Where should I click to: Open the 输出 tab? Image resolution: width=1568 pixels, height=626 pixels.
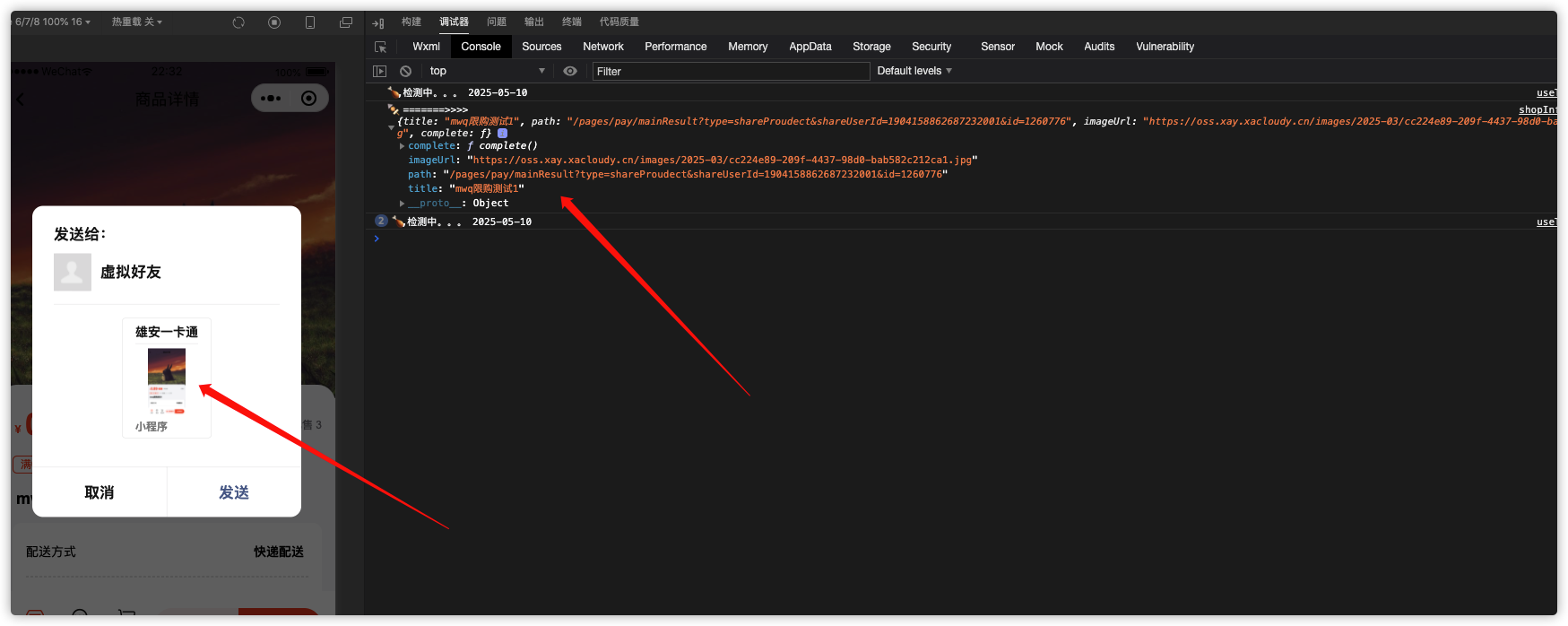coord(534,22)
